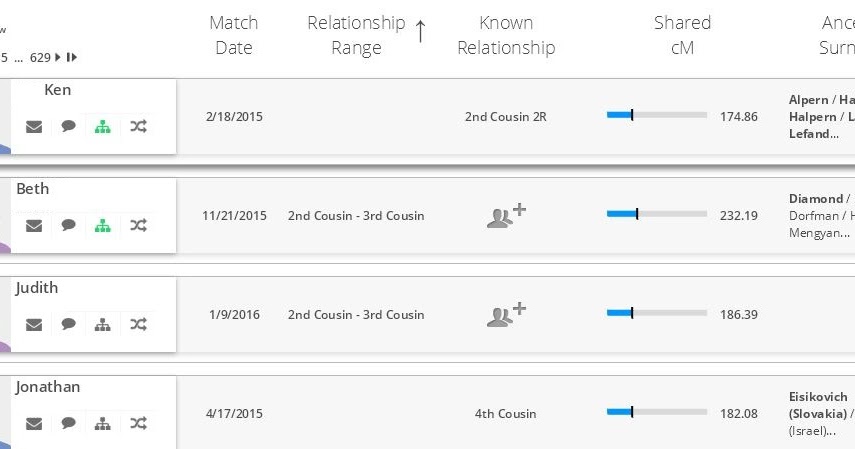The width and height of the screenshot is (855, 449).
Task: Click Jonathan's shuffle arrows icon
Action: [138, 423]
